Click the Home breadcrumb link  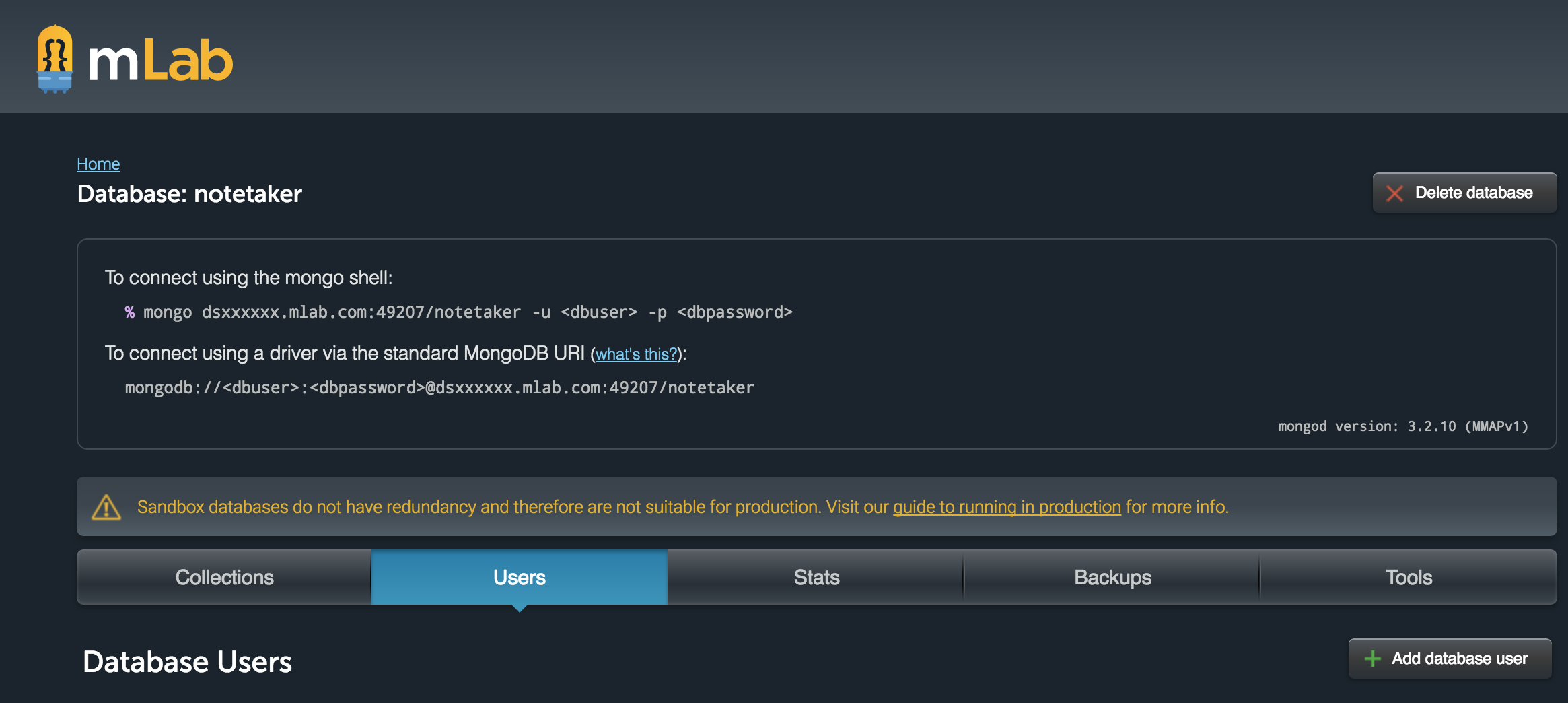coord(98,164)
